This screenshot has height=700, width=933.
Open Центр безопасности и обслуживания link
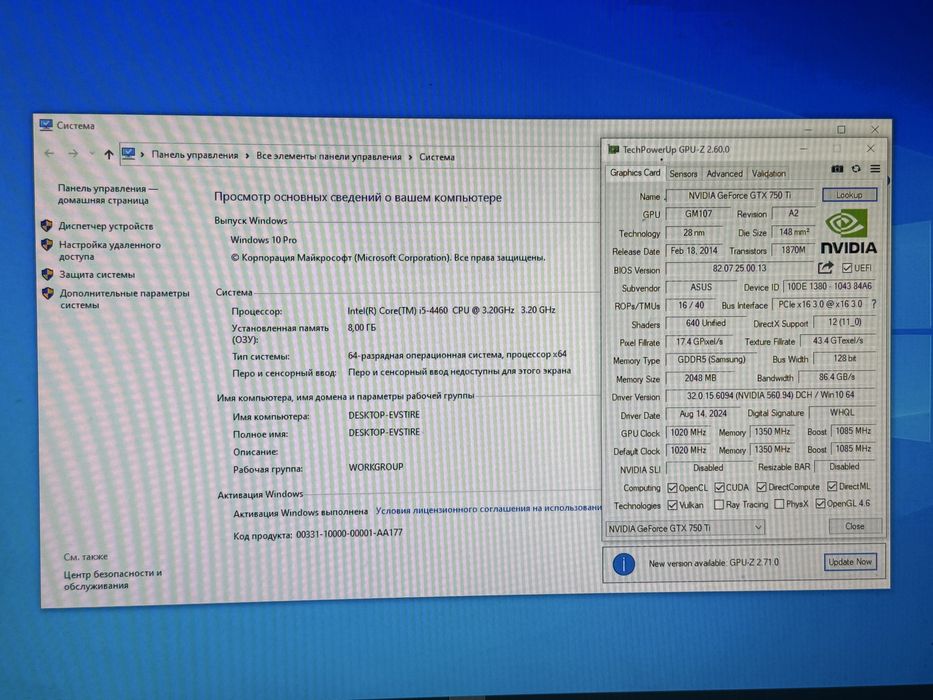112,579
